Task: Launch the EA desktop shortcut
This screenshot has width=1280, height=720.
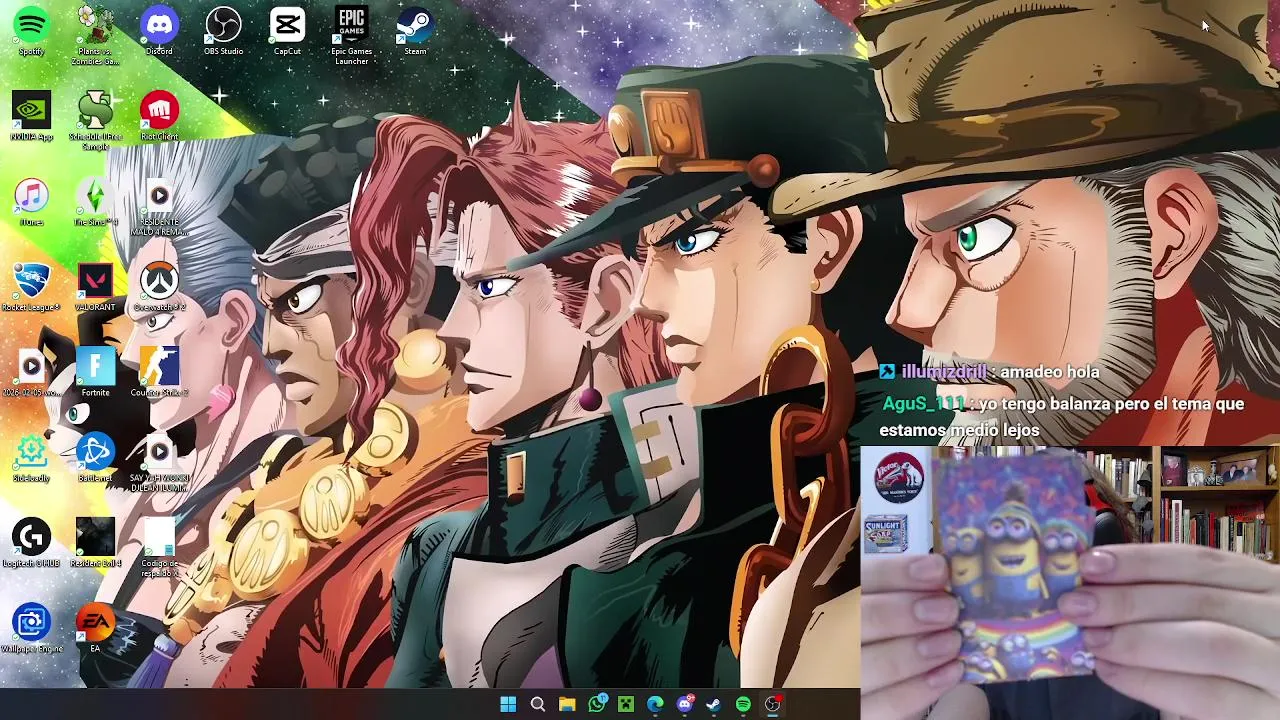Action: [95, 630]
